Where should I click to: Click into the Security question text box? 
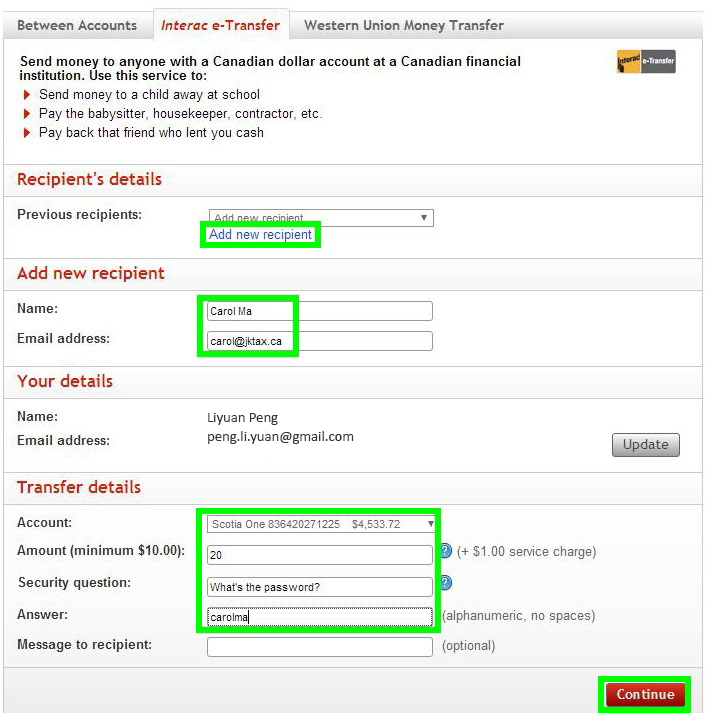(x=320, y=586)
